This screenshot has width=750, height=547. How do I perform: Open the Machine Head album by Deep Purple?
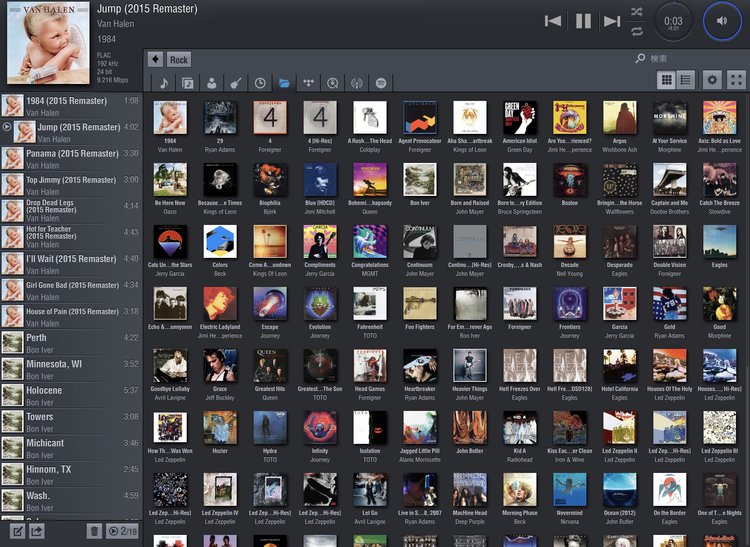[470, 490]
